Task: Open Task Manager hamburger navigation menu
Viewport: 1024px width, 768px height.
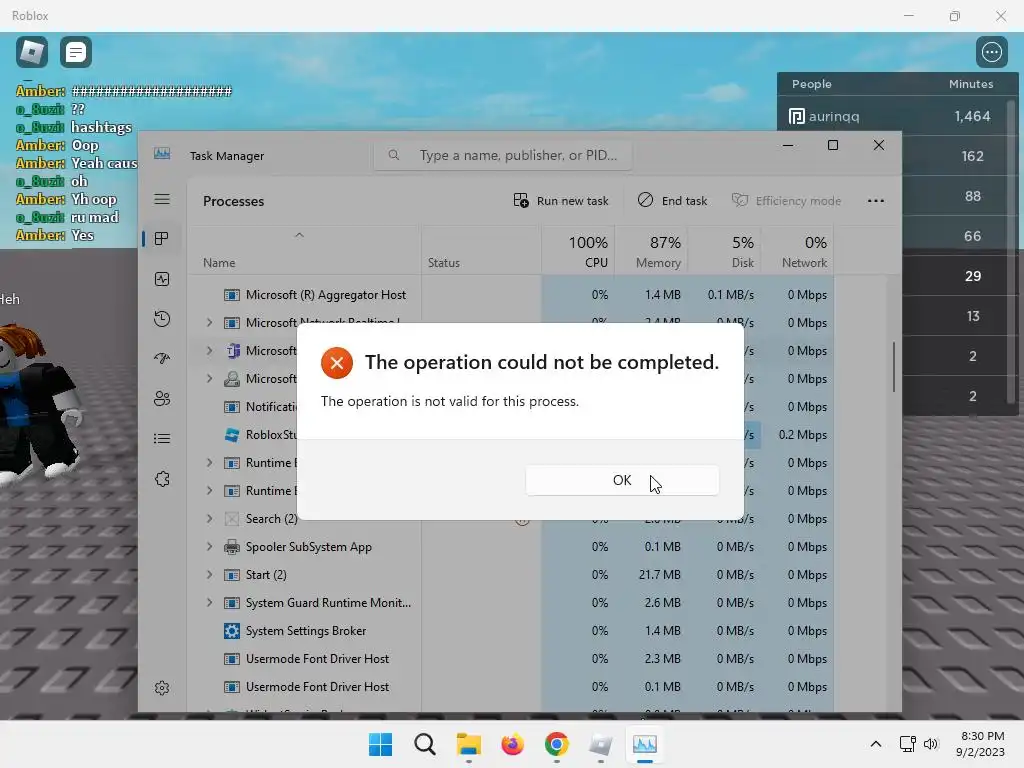Action: point(162,199)
